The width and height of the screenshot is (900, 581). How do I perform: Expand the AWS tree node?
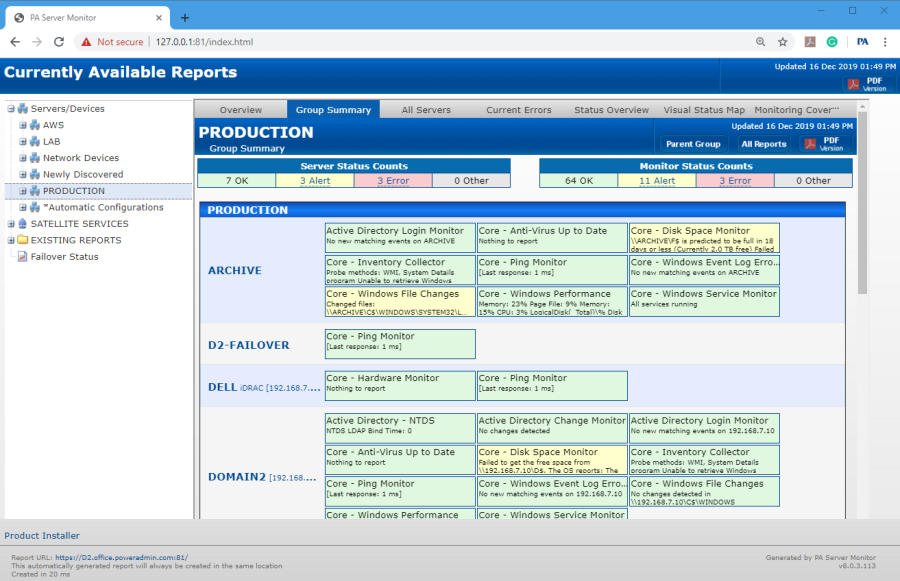tap(23, 125)
